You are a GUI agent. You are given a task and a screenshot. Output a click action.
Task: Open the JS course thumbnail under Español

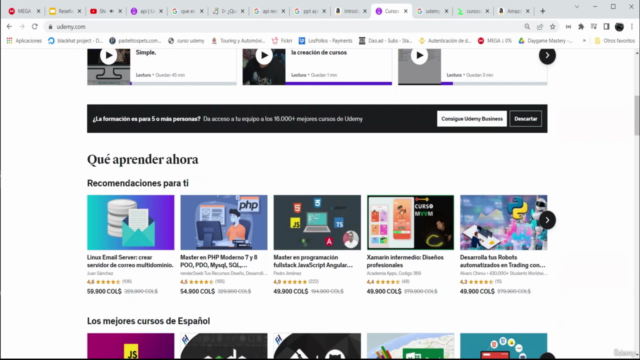131,346
